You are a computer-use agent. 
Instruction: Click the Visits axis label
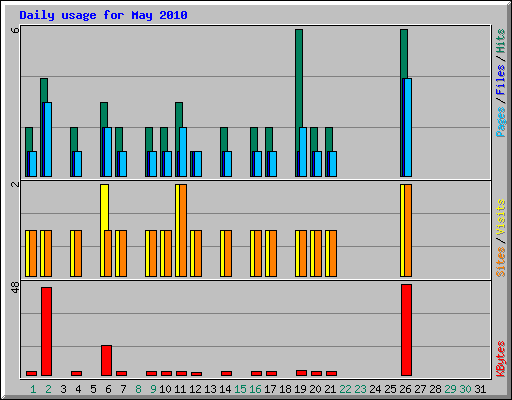pos(501,217)
